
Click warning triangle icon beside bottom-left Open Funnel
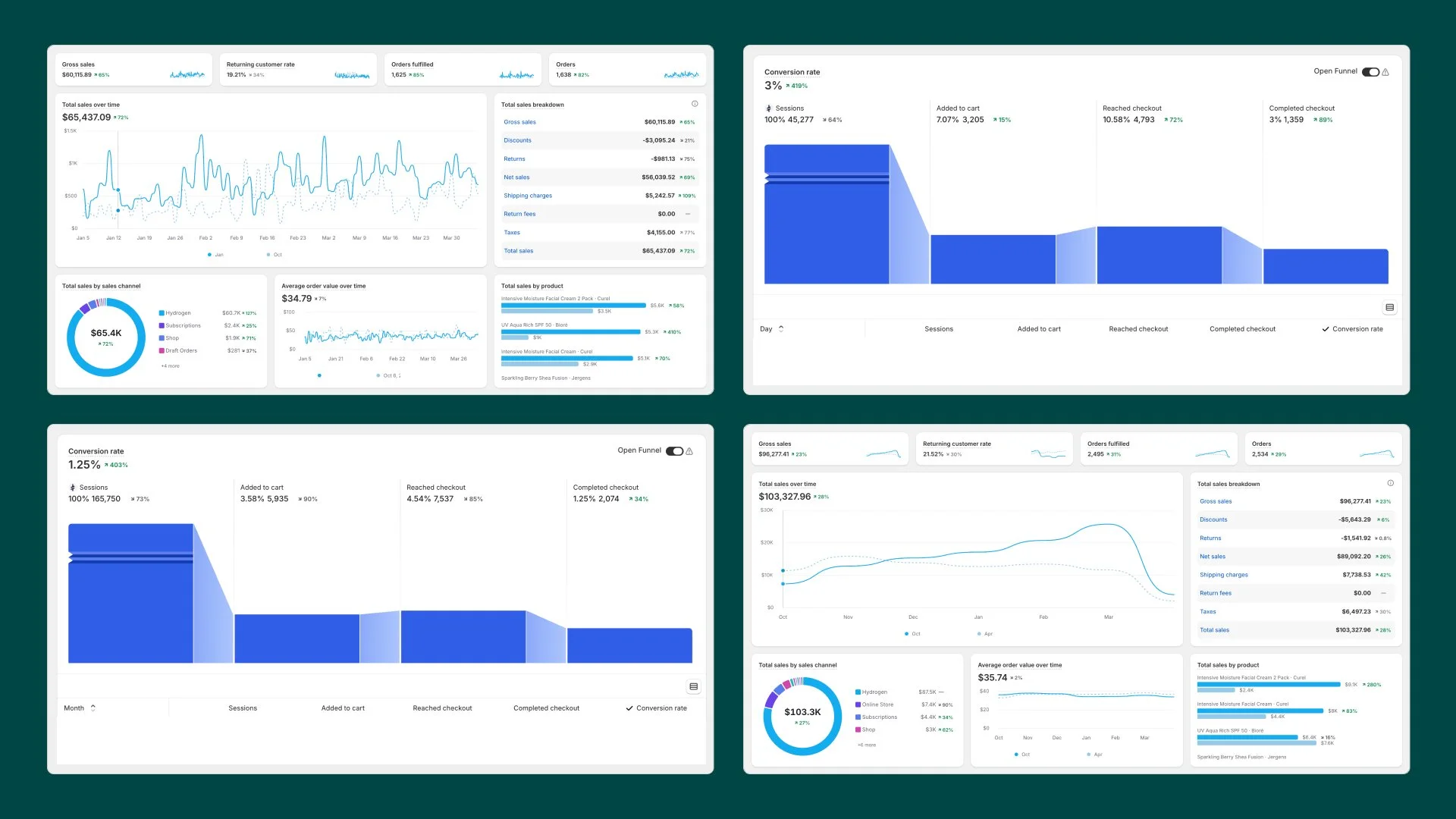[x=689, y=452]
